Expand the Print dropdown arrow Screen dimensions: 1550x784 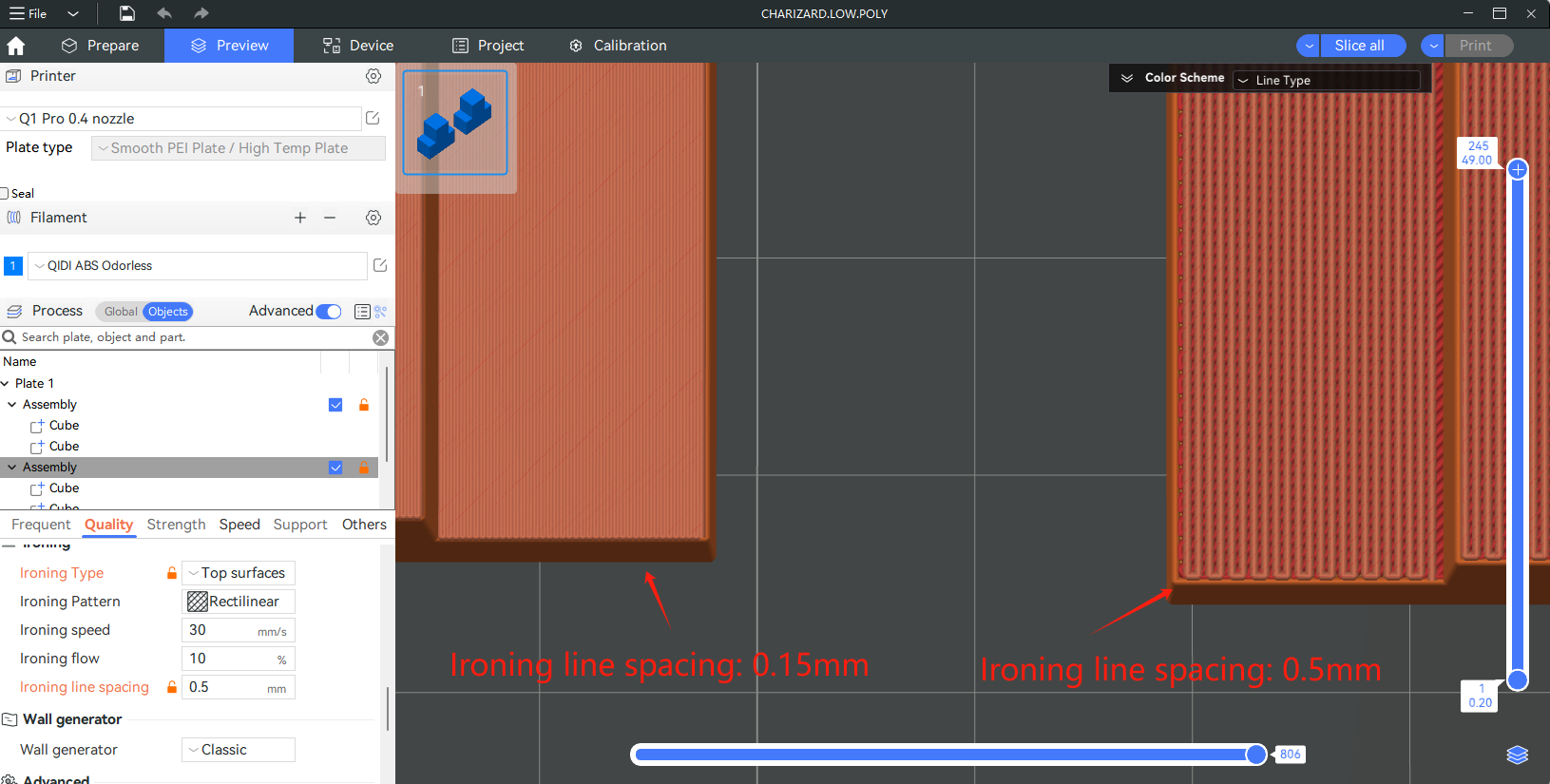[x=1433, y=46]
